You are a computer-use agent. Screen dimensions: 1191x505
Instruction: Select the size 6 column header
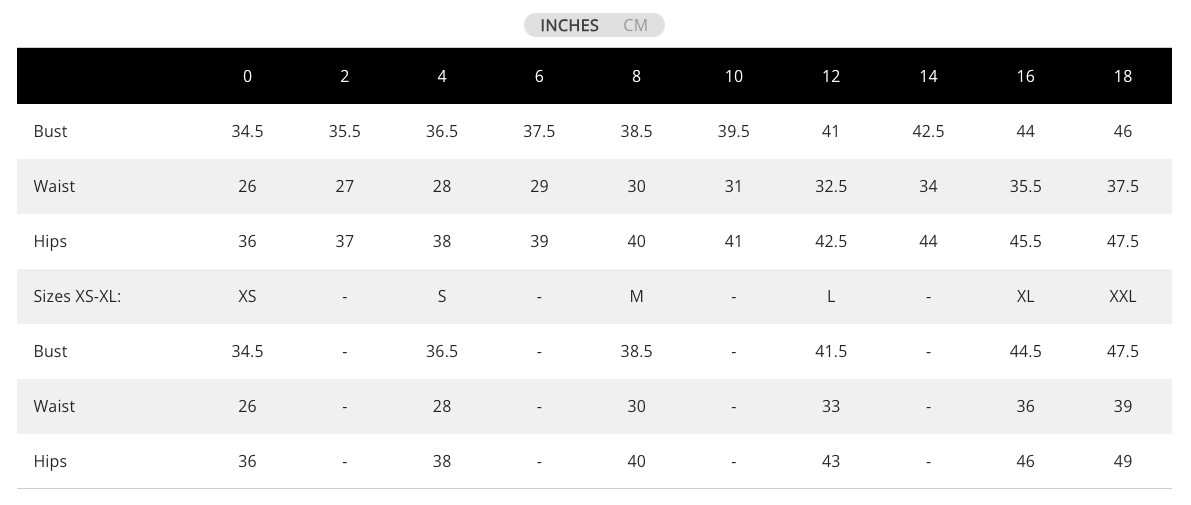coord(539,76)
